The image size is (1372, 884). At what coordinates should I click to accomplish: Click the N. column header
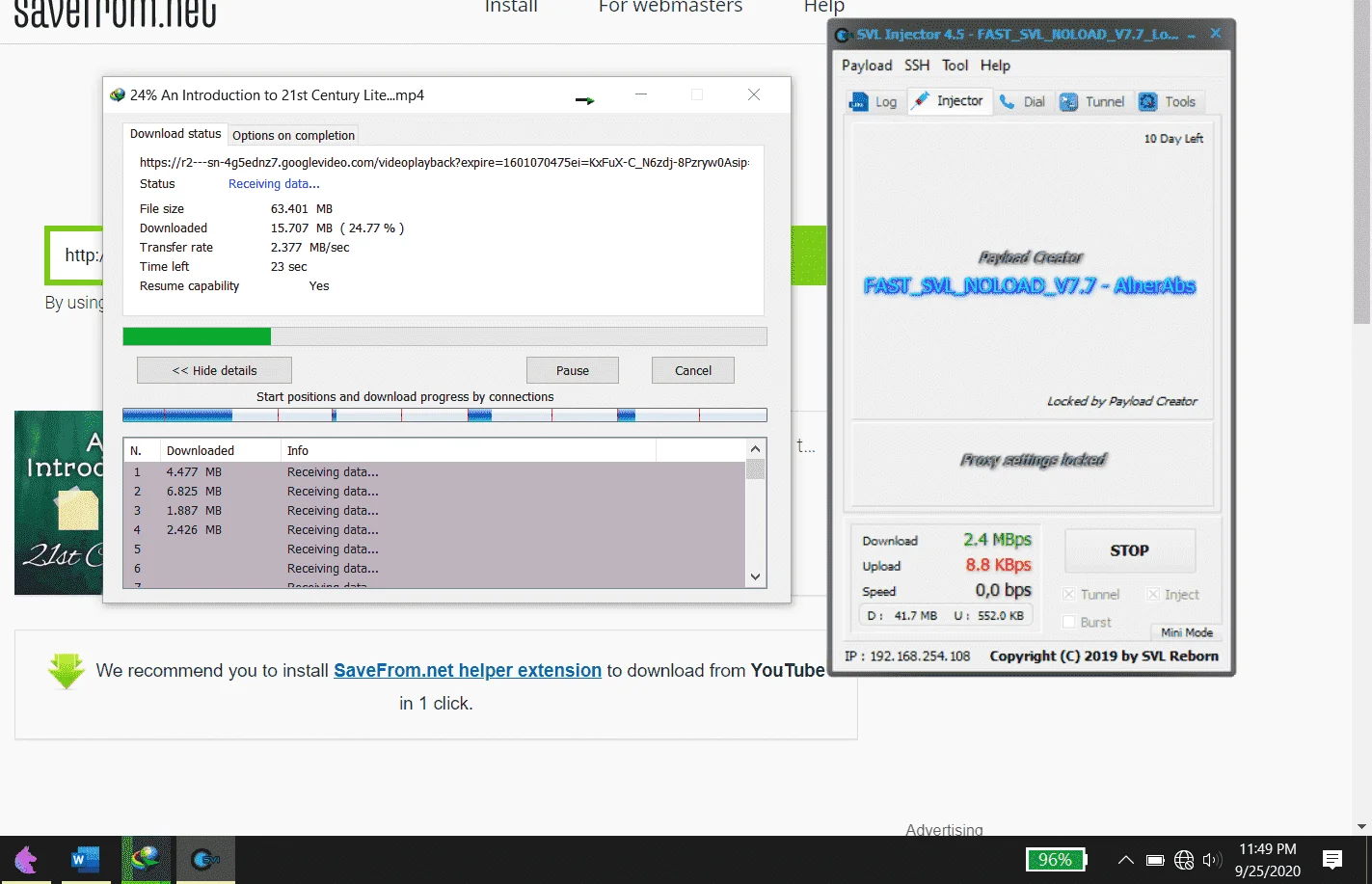[142, 450]
